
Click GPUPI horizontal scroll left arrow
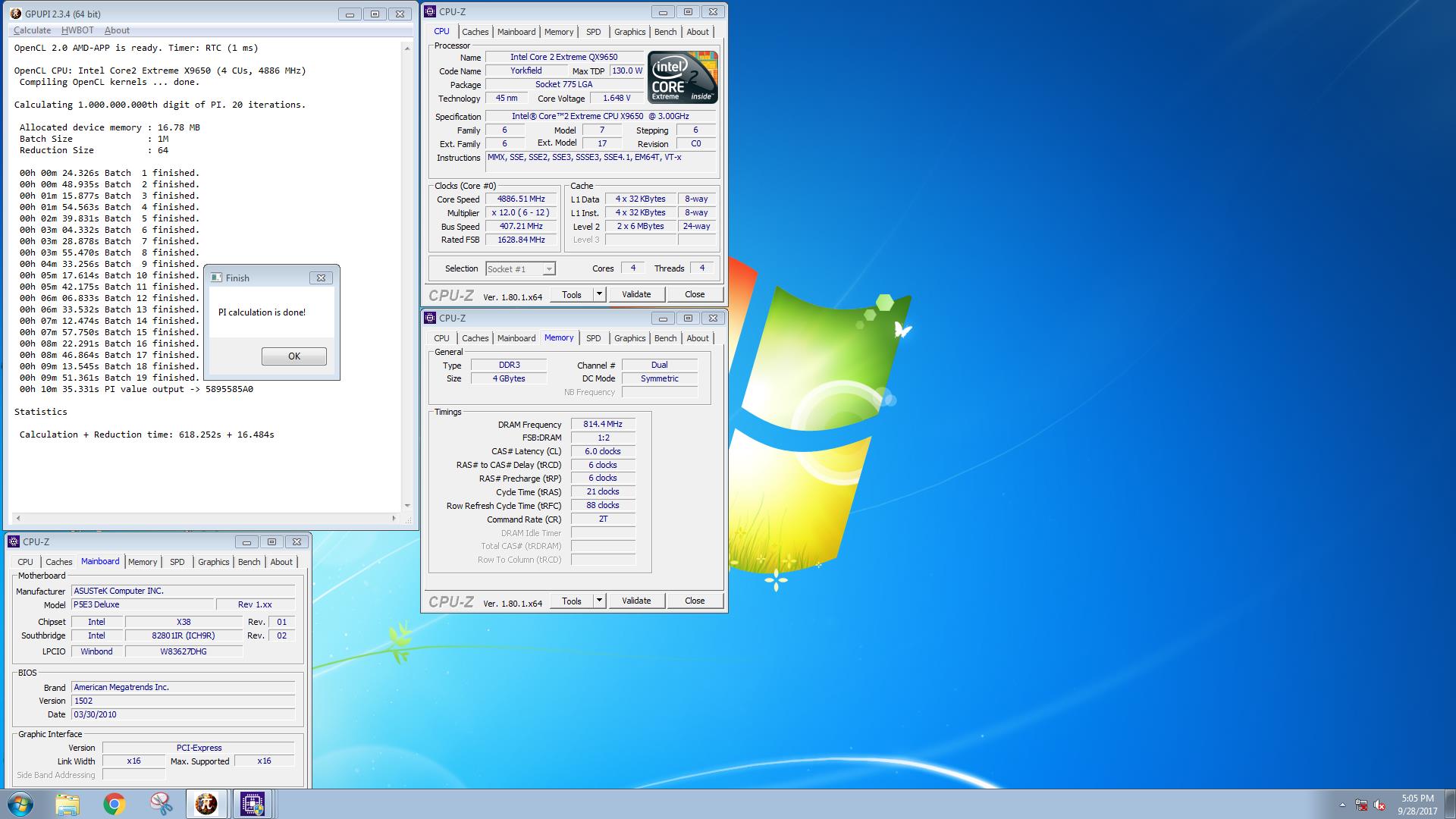tap(18, 519)
